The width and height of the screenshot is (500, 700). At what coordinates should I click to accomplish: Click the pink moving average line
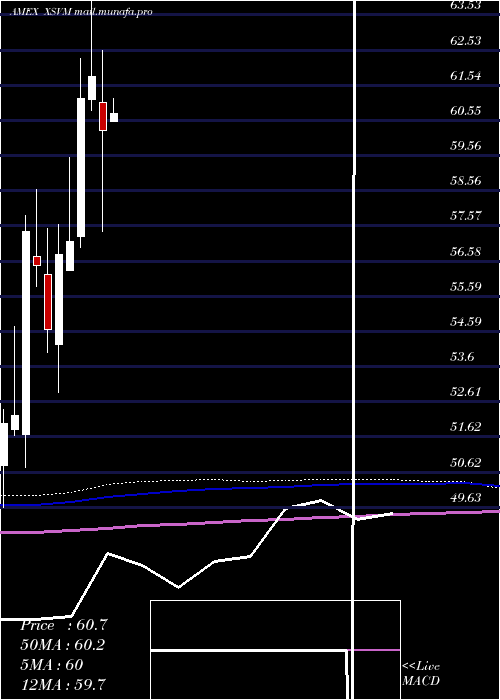[x=250, y=521]
